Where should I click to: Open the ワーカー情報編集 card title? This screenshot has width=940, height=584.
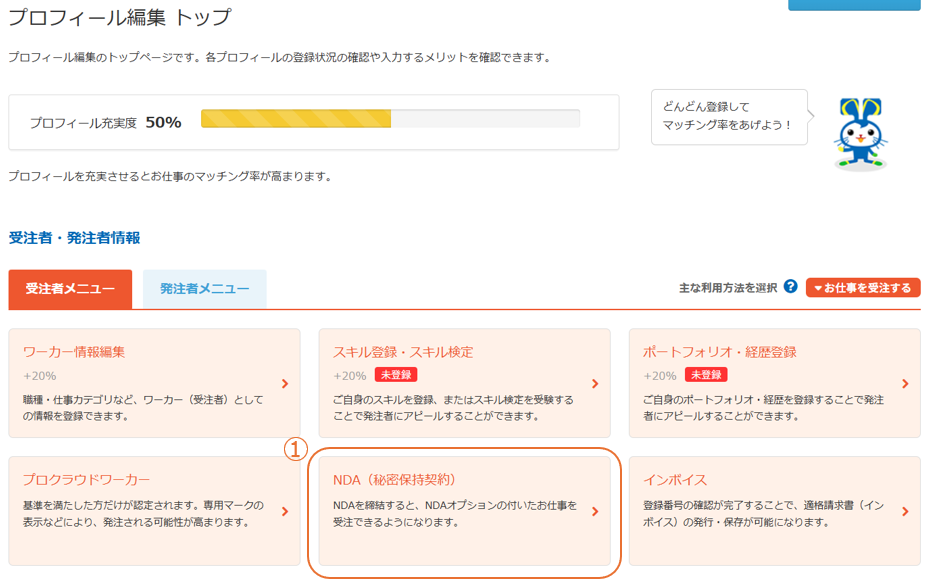[74, 352]
